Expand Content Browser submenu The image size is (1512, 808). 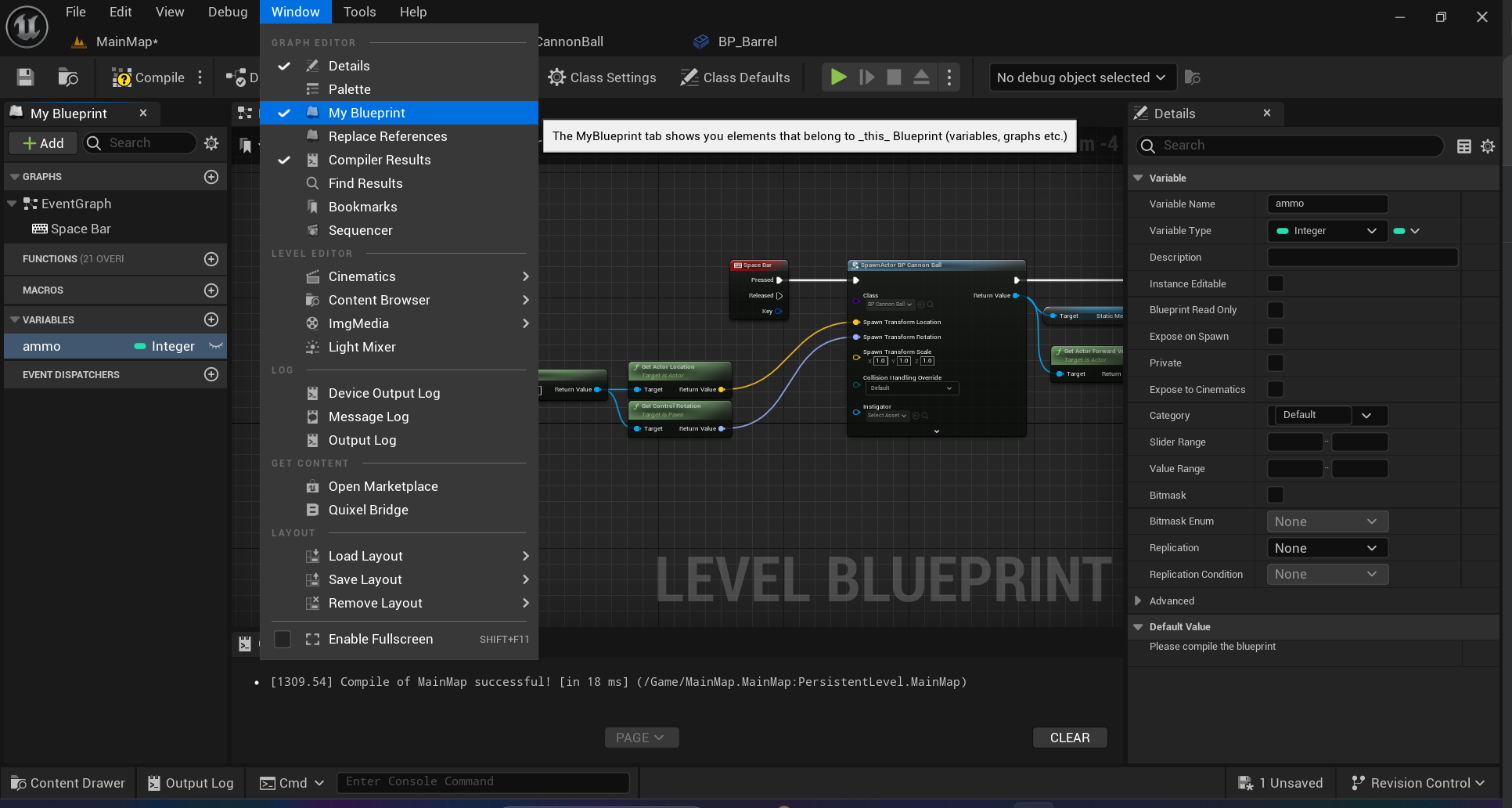399,300
